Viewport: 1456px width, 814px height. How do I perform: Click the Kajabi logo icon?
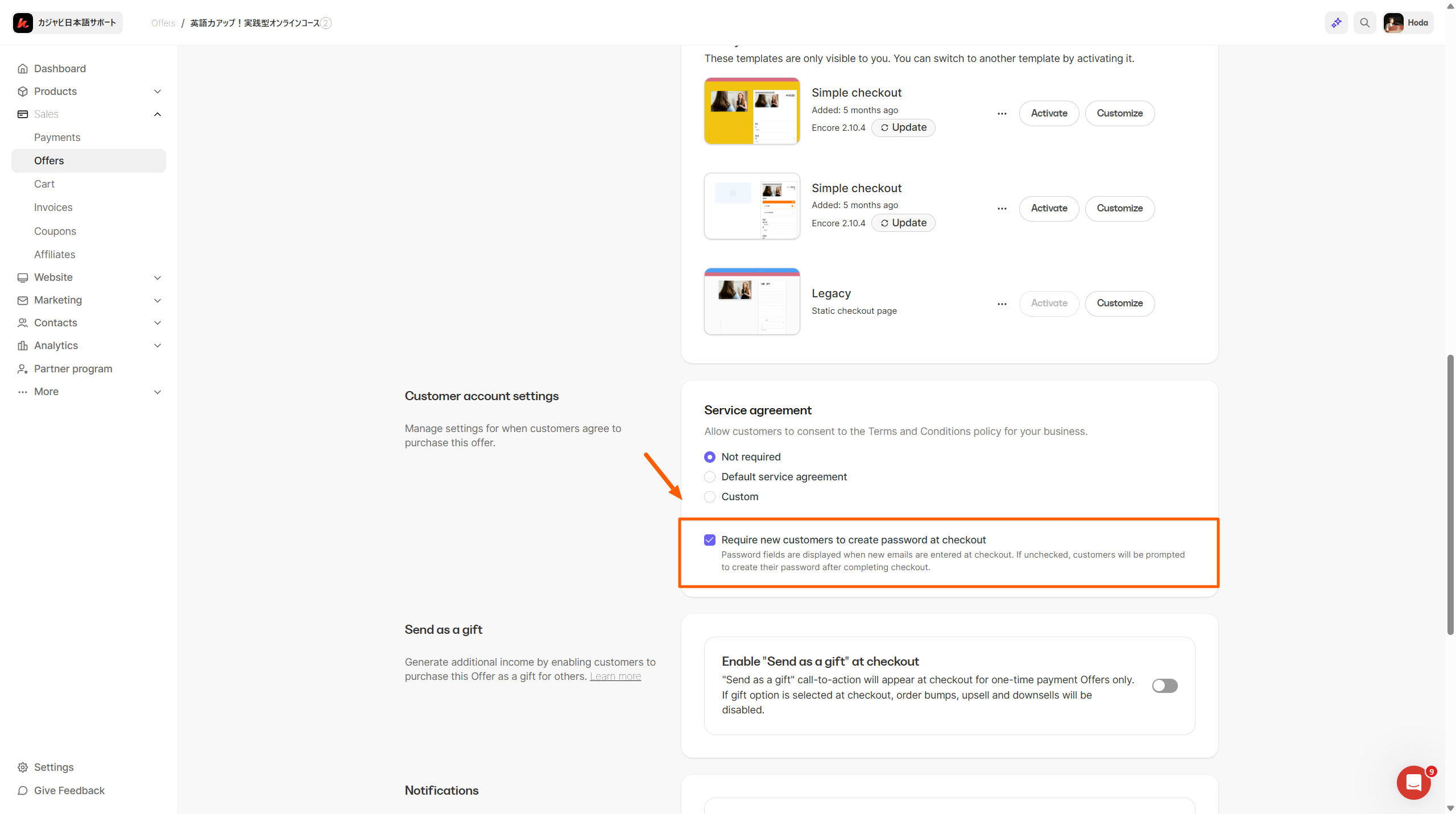pos(23,23)
